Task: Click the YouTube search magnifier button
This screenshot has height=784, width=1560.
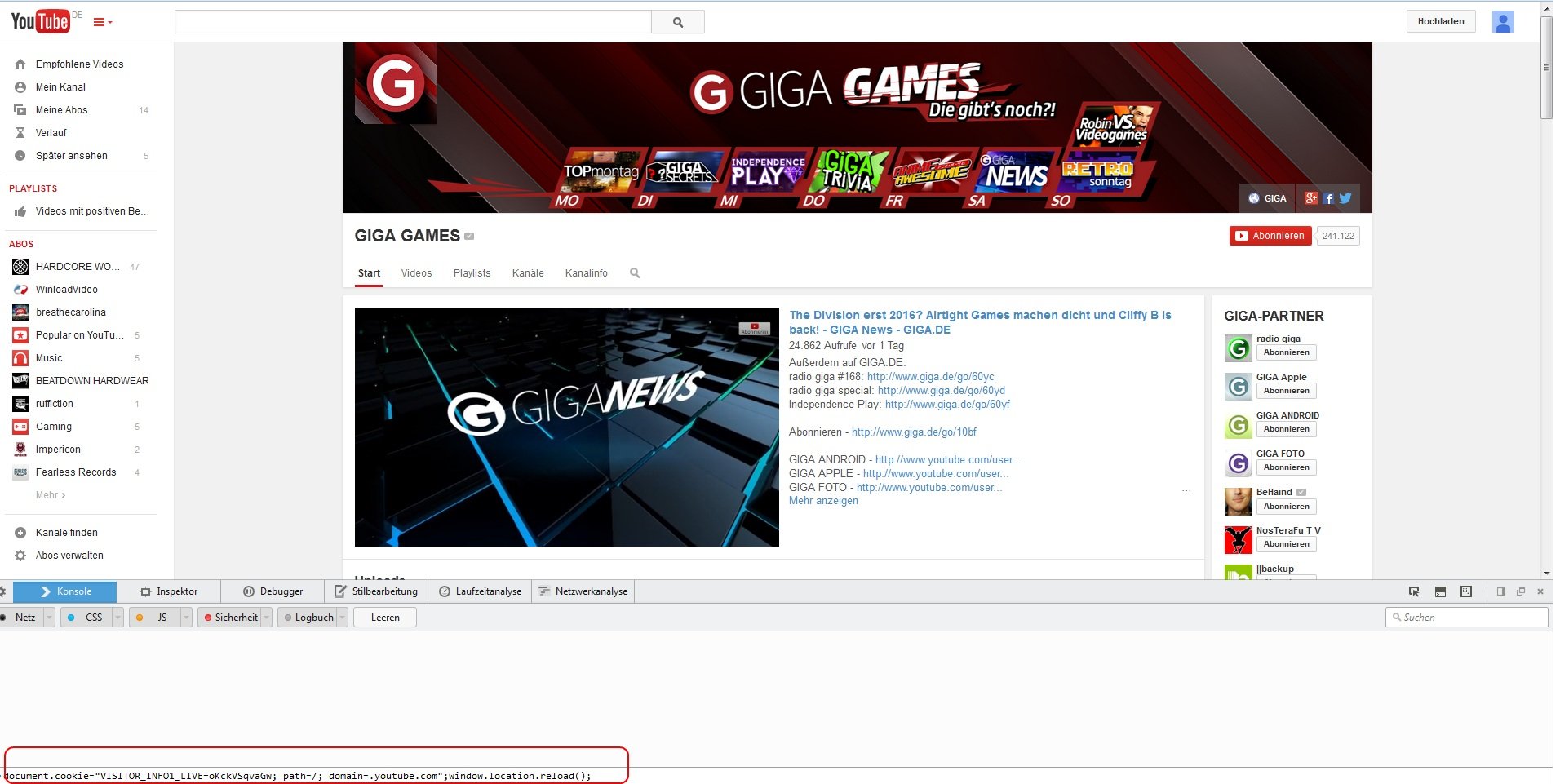Action: [x=678, y=22]
